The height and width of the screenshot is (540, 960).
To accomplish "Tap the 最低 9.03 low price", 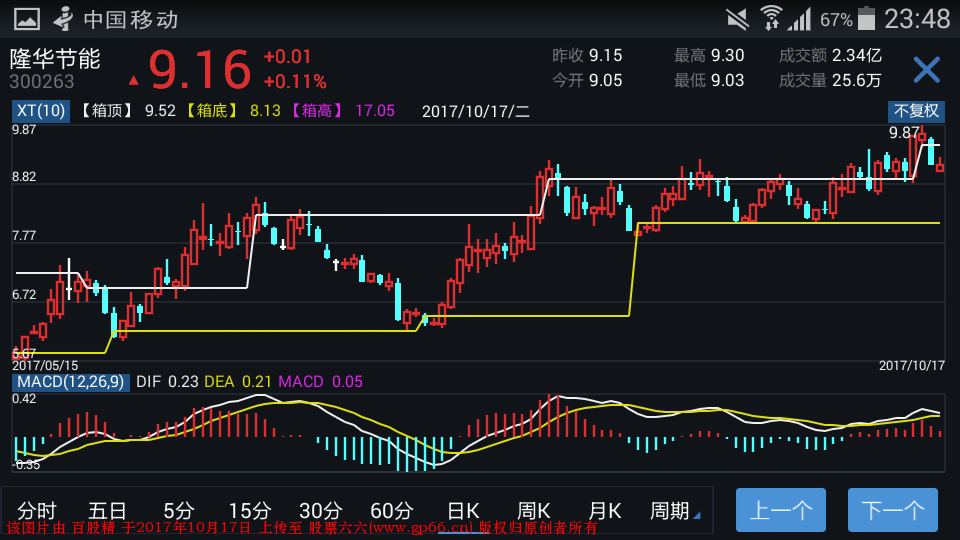I will pos(708,80).
